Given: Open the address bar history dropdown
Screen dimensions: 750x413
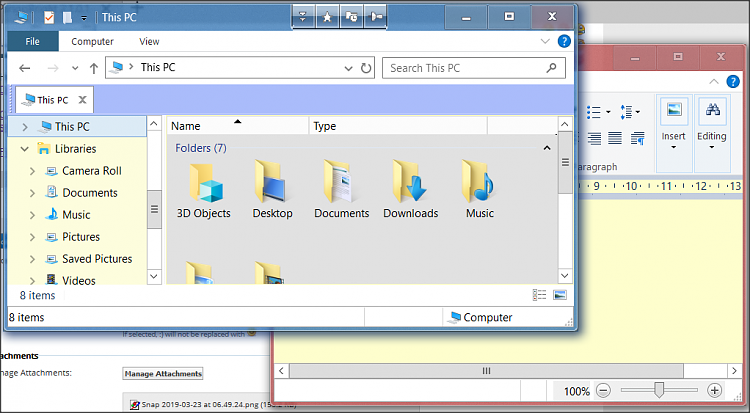Looking at the screenshot, I should (348, 68).
